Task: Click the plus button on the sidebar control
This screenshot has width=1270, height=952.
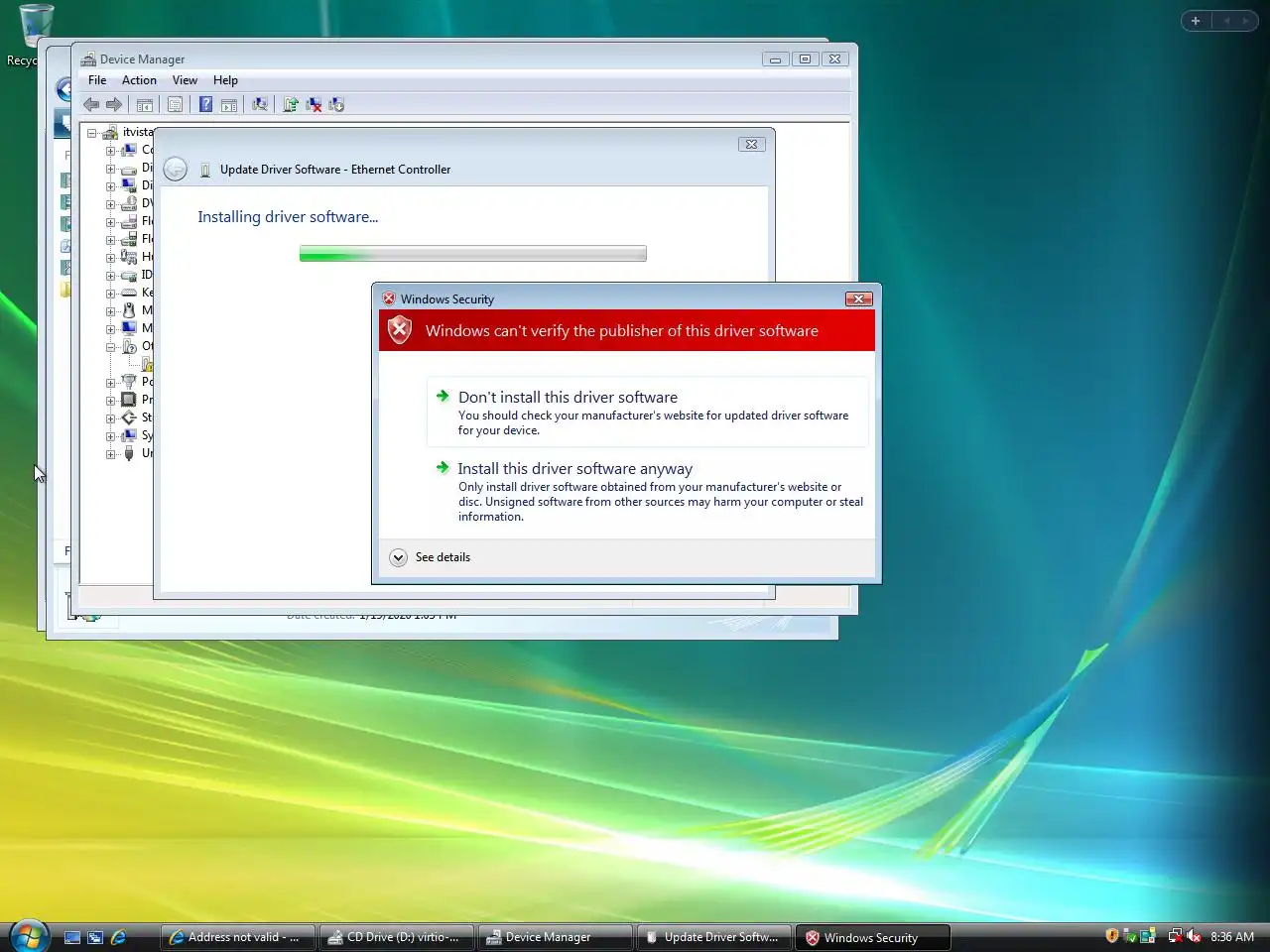Action: [1196, 21]
